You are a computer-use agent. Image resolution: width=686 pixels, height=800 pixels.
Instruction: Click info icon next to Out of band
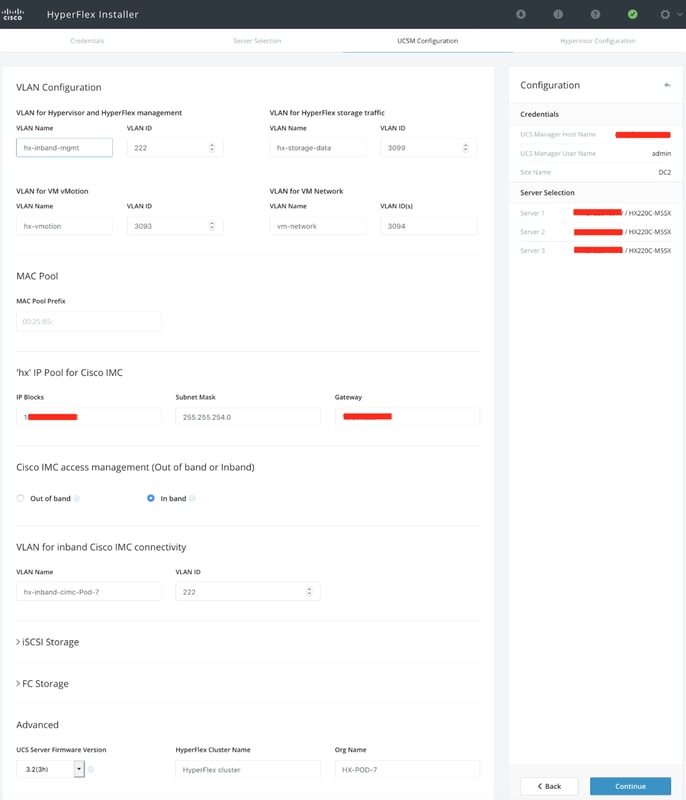pyautogui.click(x=77, y=498)
